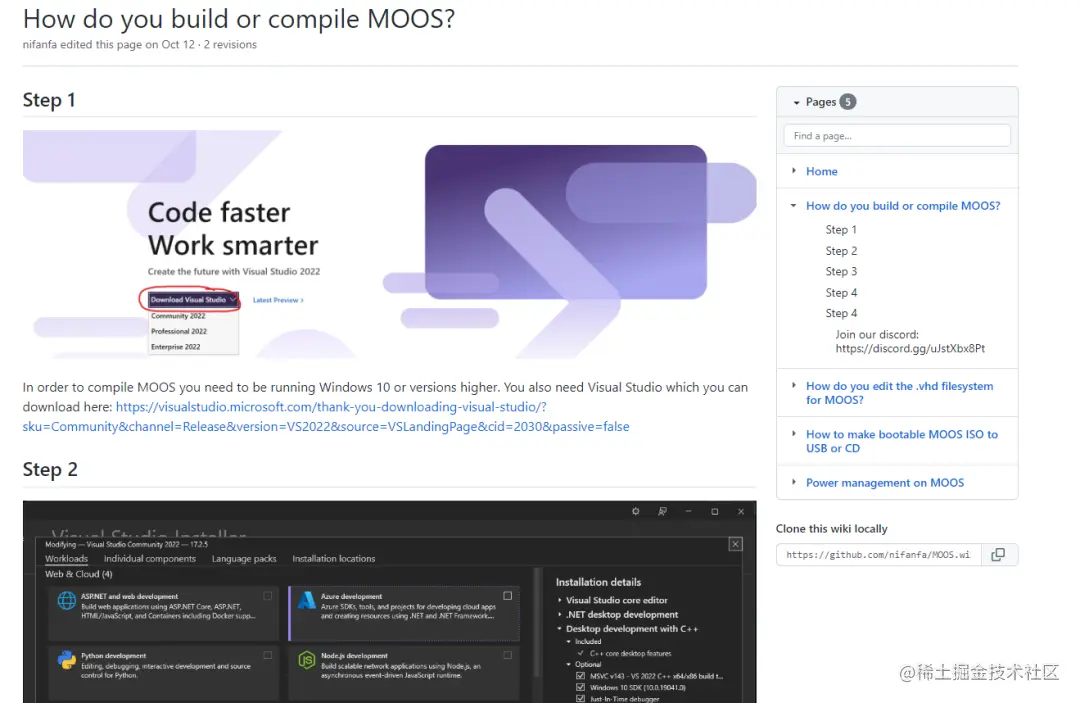Switch to the Individual components tab
Screen dimensions: 1080x703
[x=149, y=558]
